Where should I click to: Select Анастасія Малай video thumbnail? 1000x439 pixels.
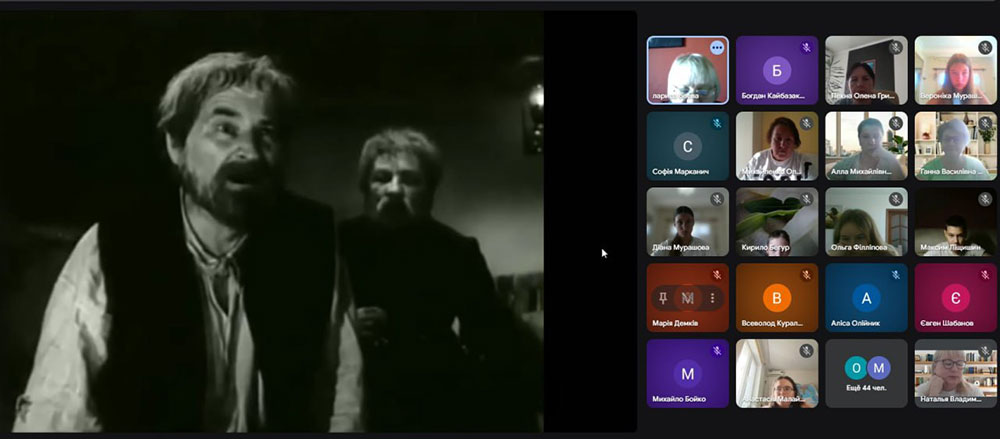[x=777, y=373]
